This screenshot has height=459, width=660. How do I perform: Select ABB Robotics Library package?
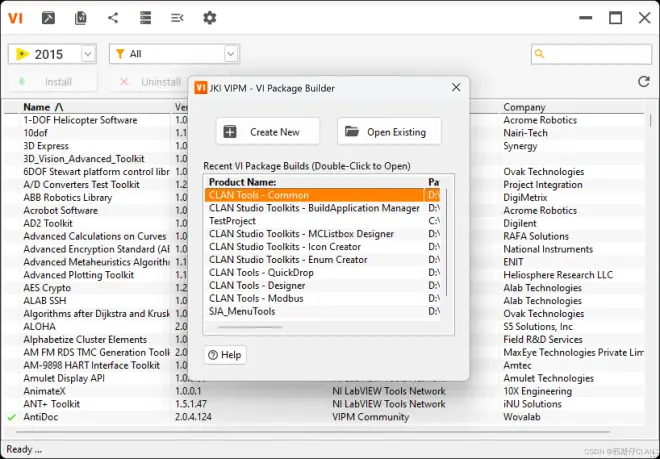tap(68, 197)
